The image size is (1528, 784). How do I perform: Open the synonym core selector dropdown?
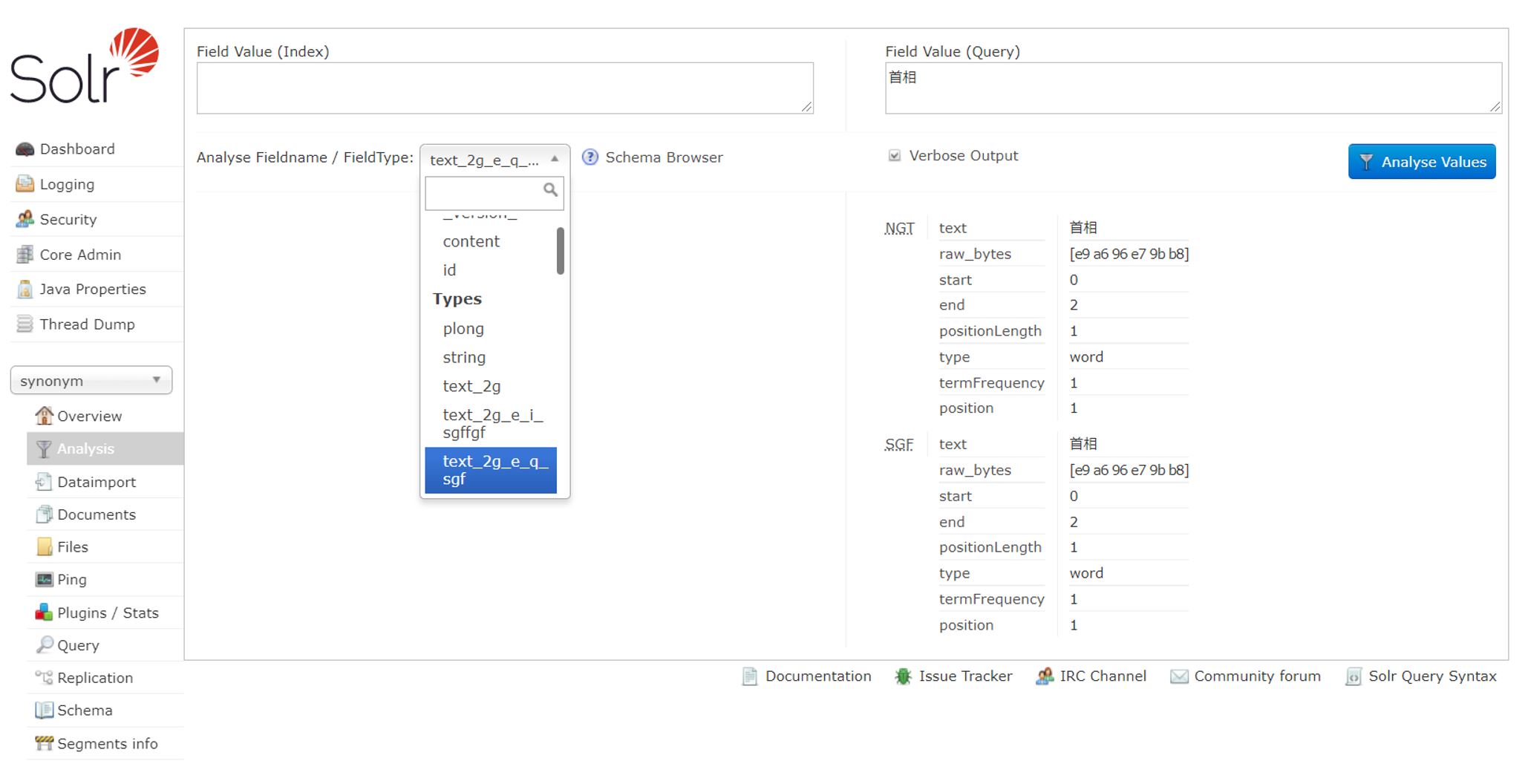tap(91, 380)
